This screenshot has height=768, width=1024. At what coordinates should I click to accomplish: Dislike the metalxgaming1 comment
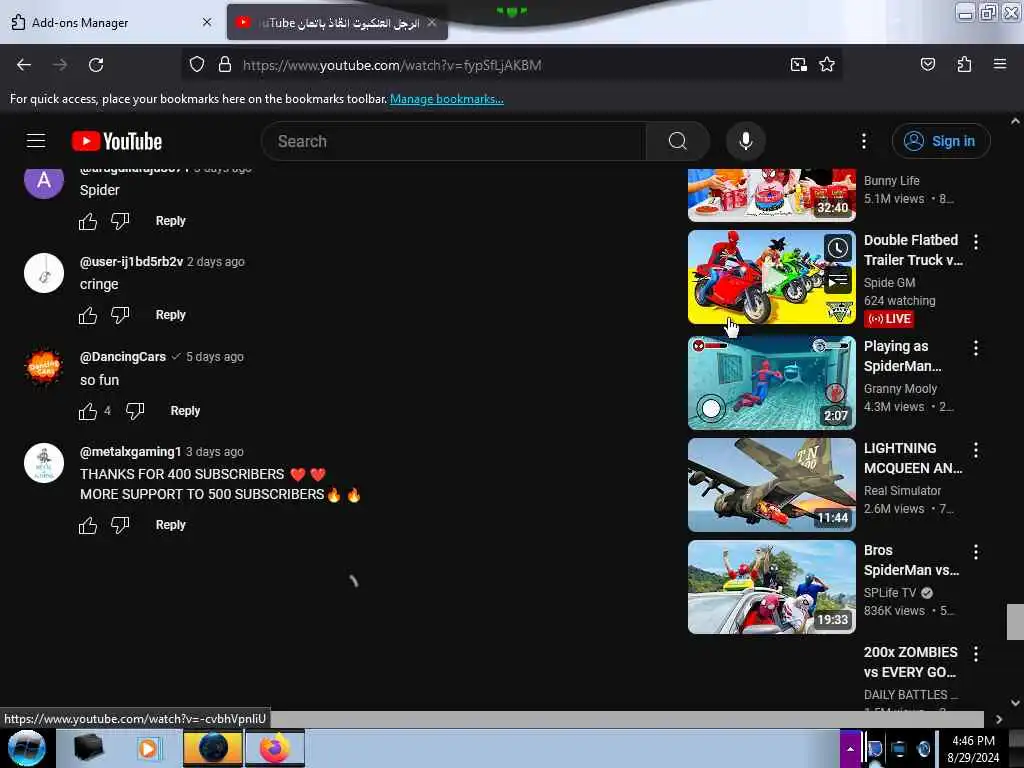[120, 526]
